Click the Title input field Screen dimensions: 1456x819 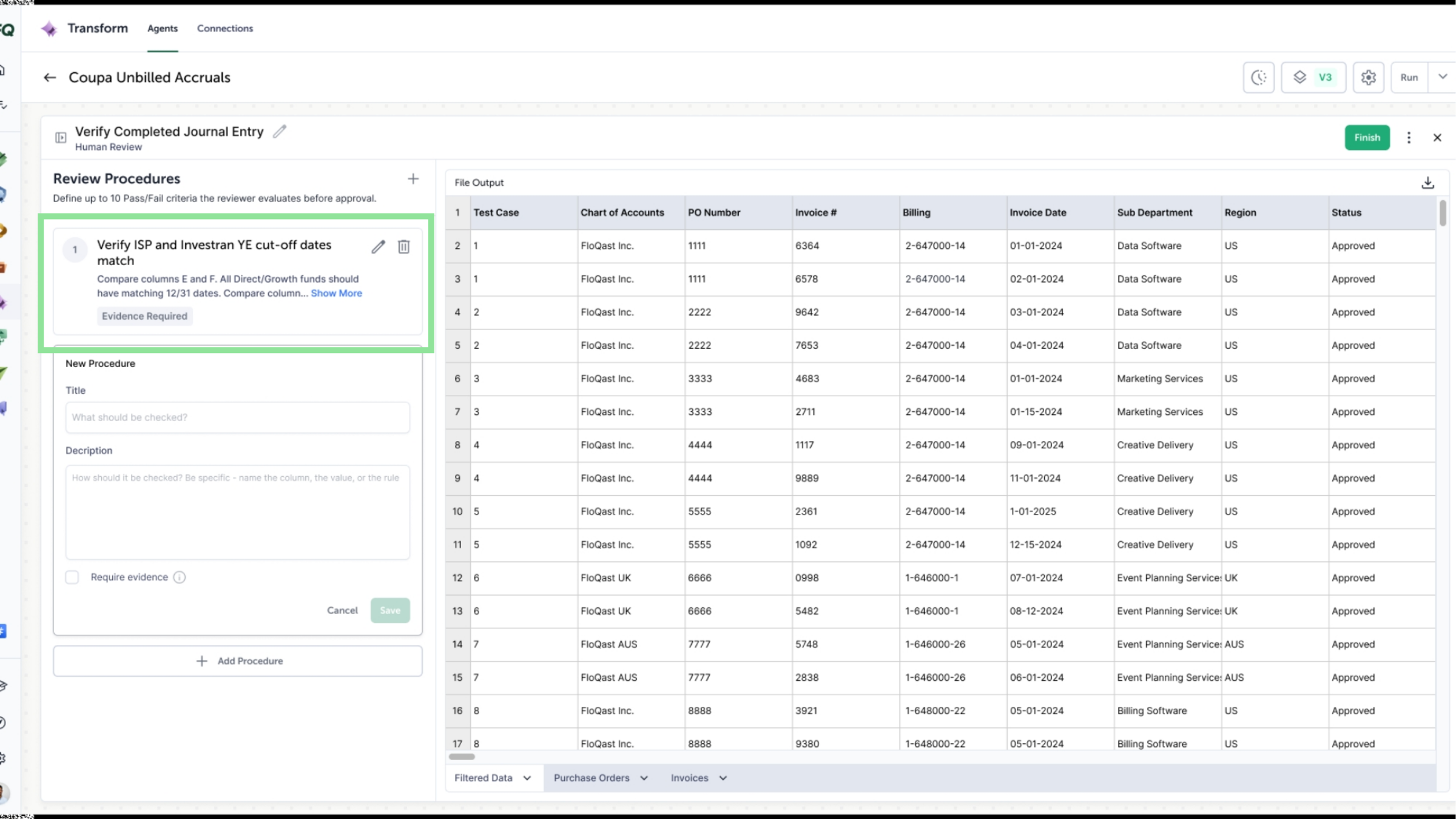(238, 417)
